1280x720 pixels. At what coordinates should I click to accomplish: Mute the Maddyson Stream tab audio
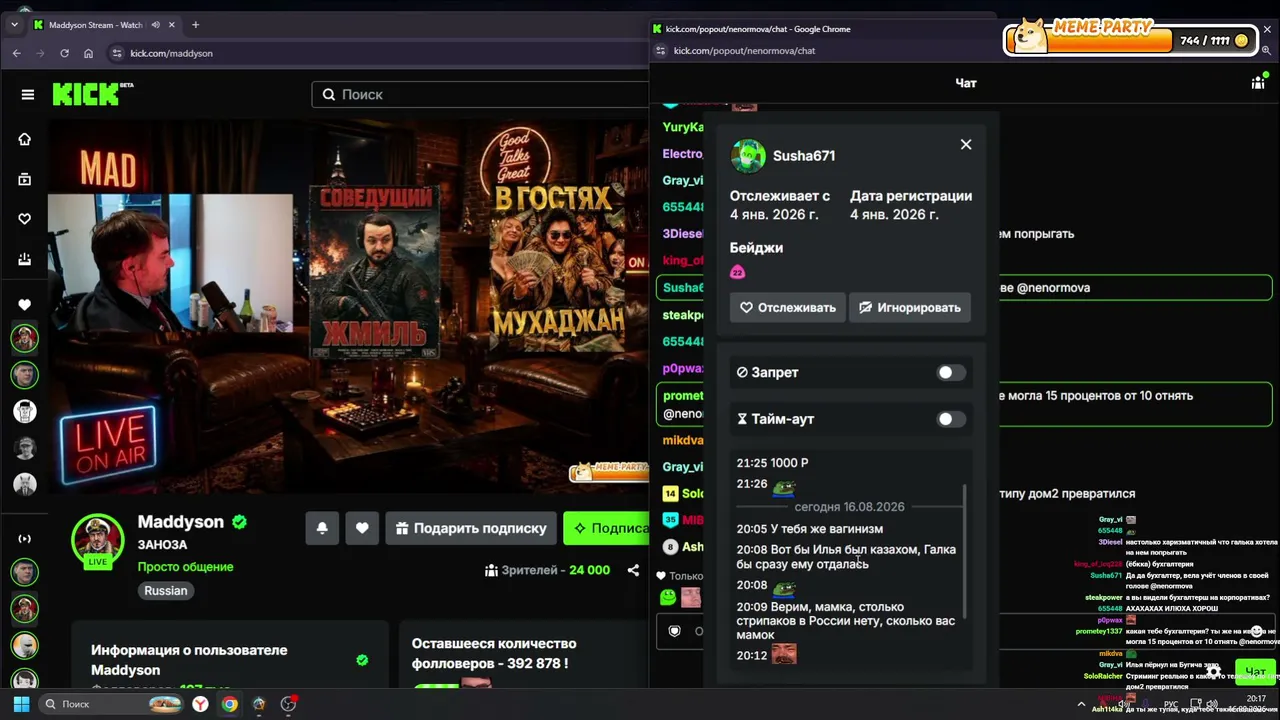(x=156, y=25)
